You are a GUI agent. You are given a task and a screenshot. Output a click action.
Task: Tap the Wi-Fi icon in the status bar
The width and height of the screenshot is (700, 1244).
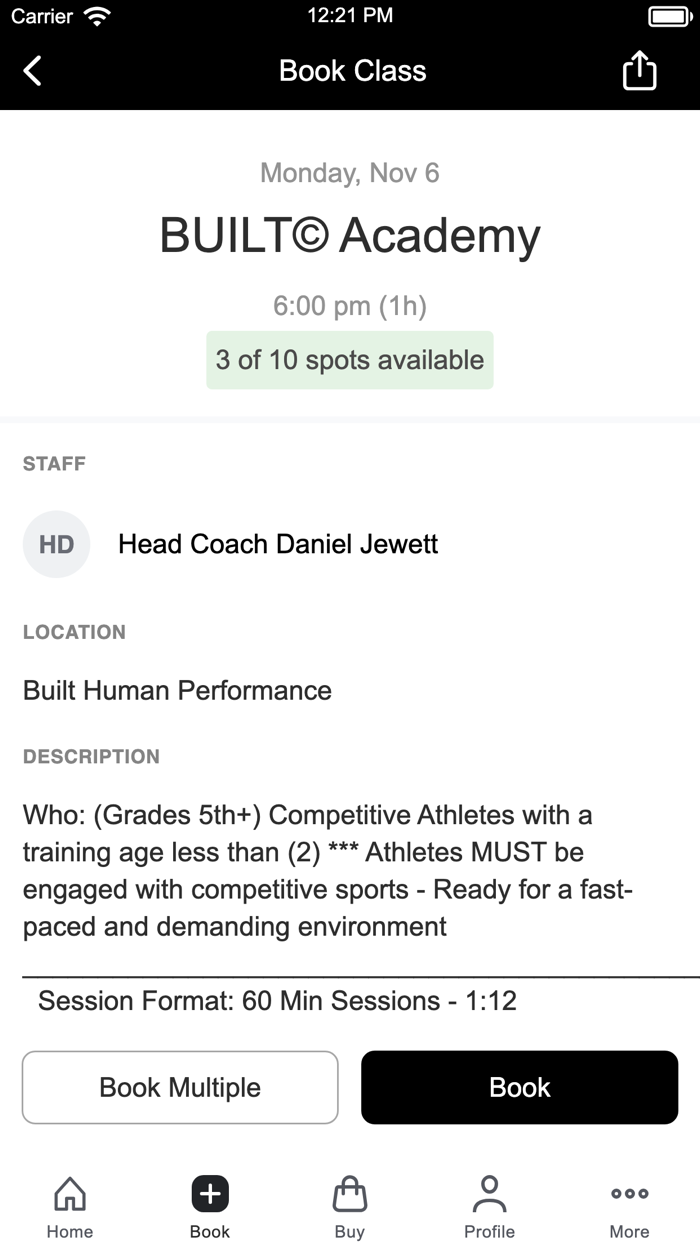pos(94,15)
